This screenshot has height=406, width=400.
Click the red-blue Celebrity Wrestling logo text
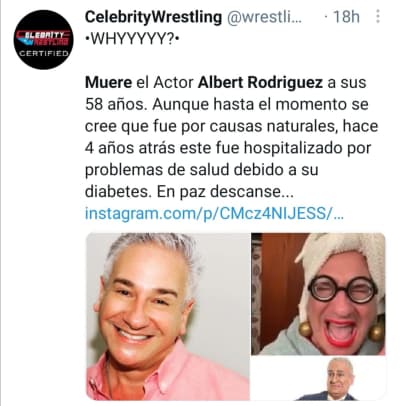tap(43, 38)
